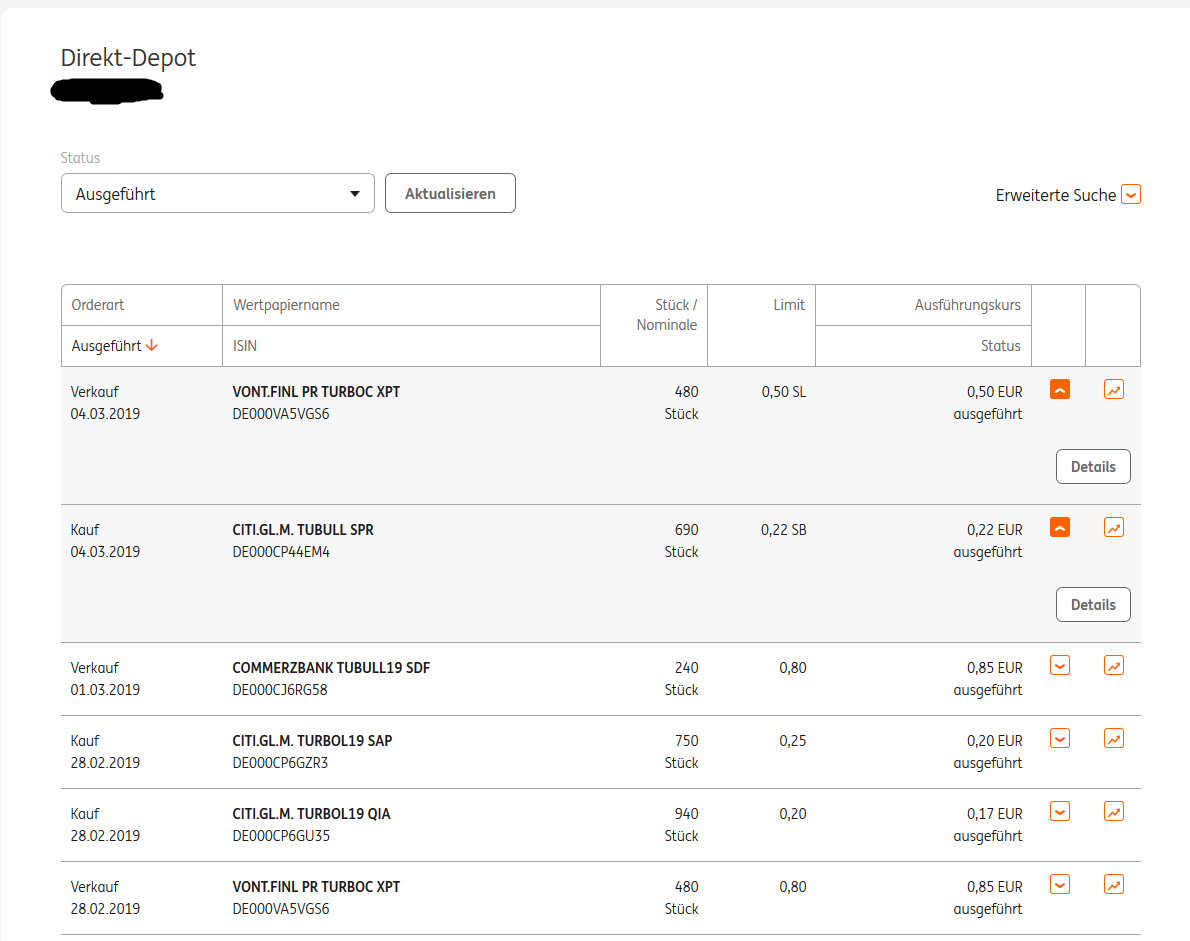Expand the Erweiterte Suche options

coord(1131,195)
